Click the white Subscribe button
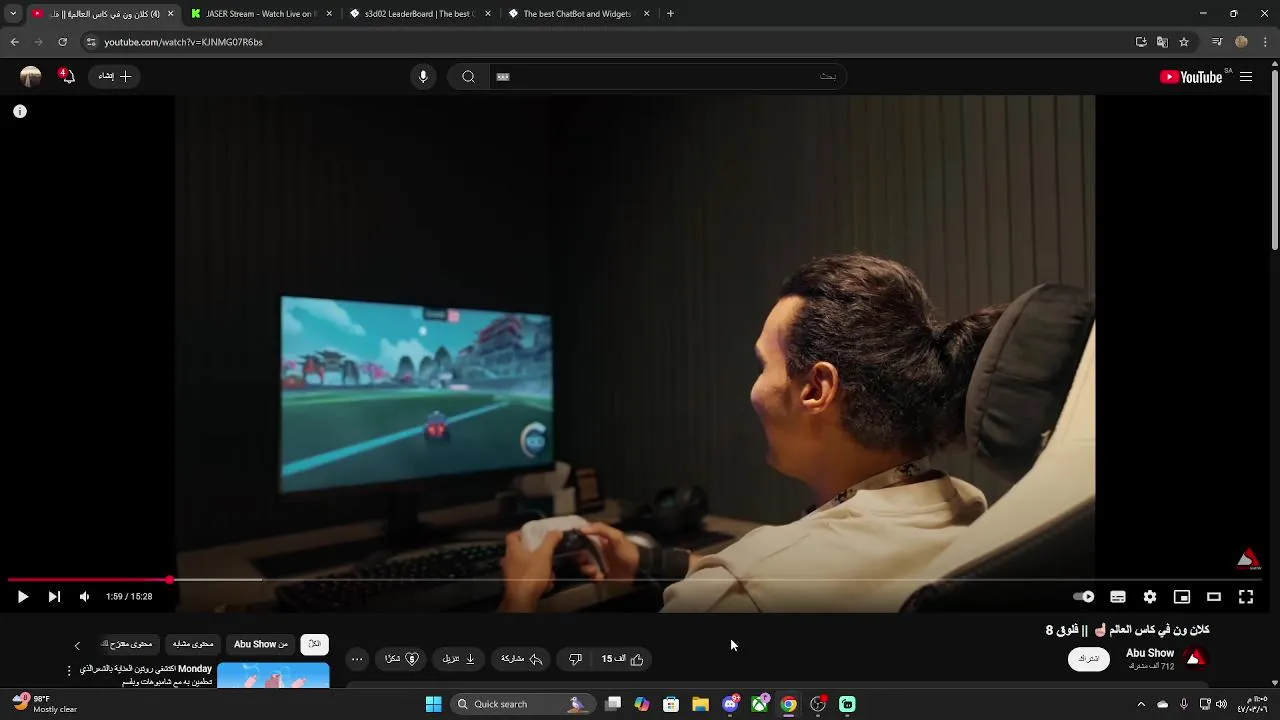The width and height of the screenshot is (1280, 720). (x=1088, y=659)
